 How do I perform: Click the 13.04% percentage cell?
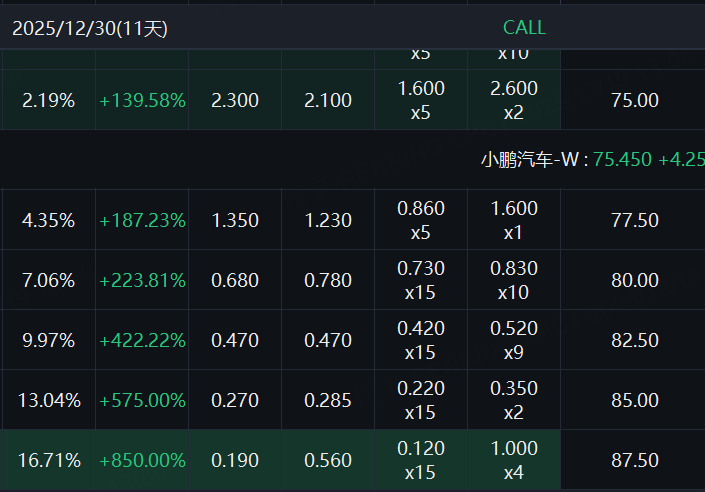pyautogui.click(x=48, y=400)
